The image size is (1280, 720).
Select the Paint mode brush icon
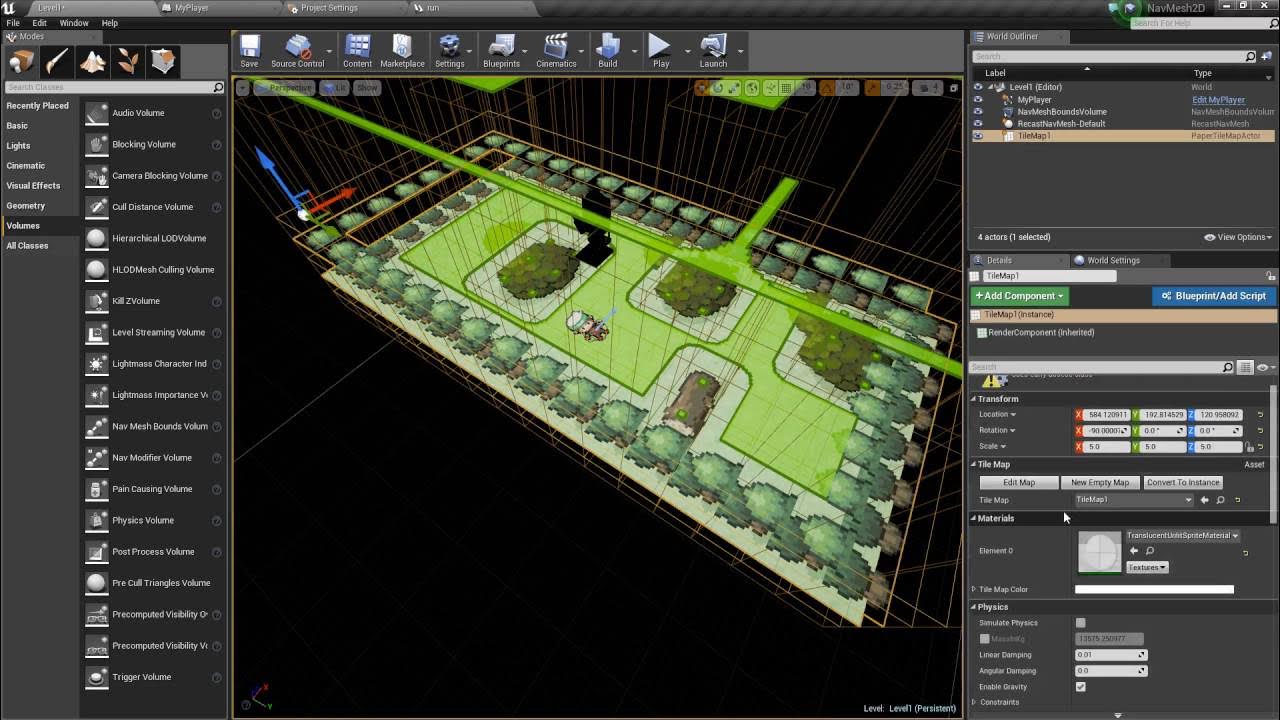point(57,62)
